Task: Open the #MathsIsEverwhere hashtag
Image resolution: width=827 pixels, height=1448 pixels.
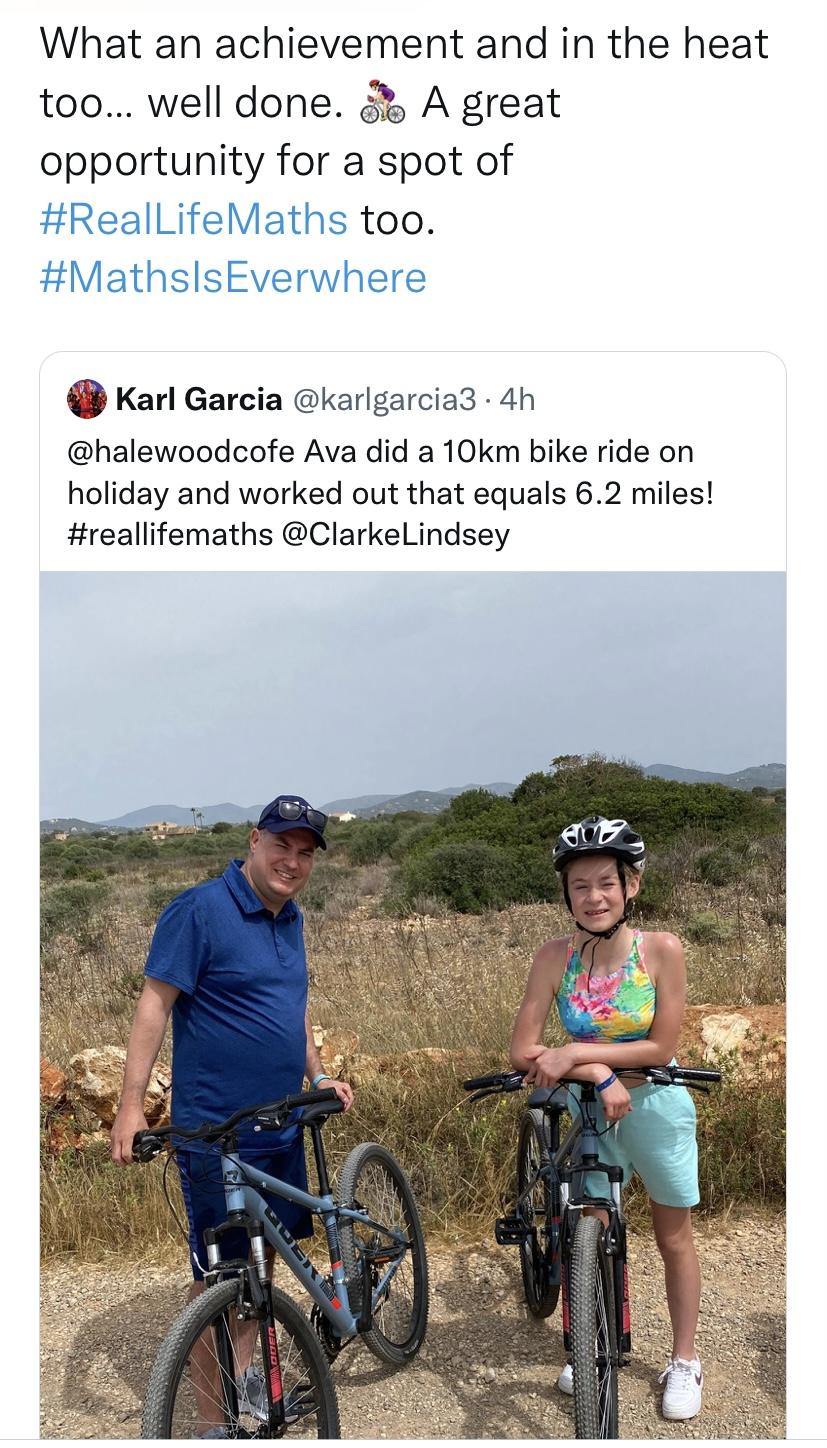Action: 233,277
